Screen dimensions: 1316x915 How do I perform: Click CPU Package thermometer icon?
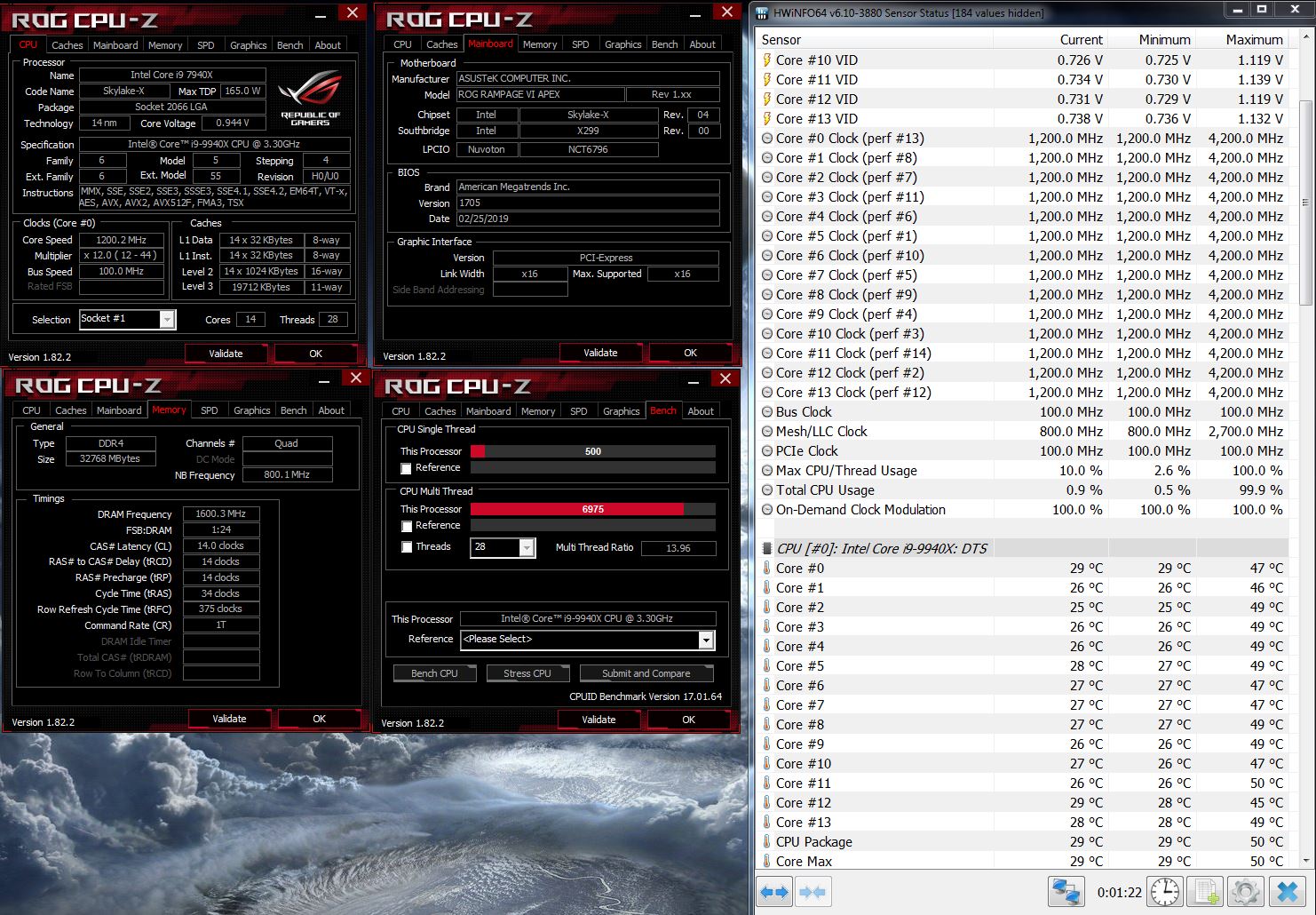click(767, 842)
